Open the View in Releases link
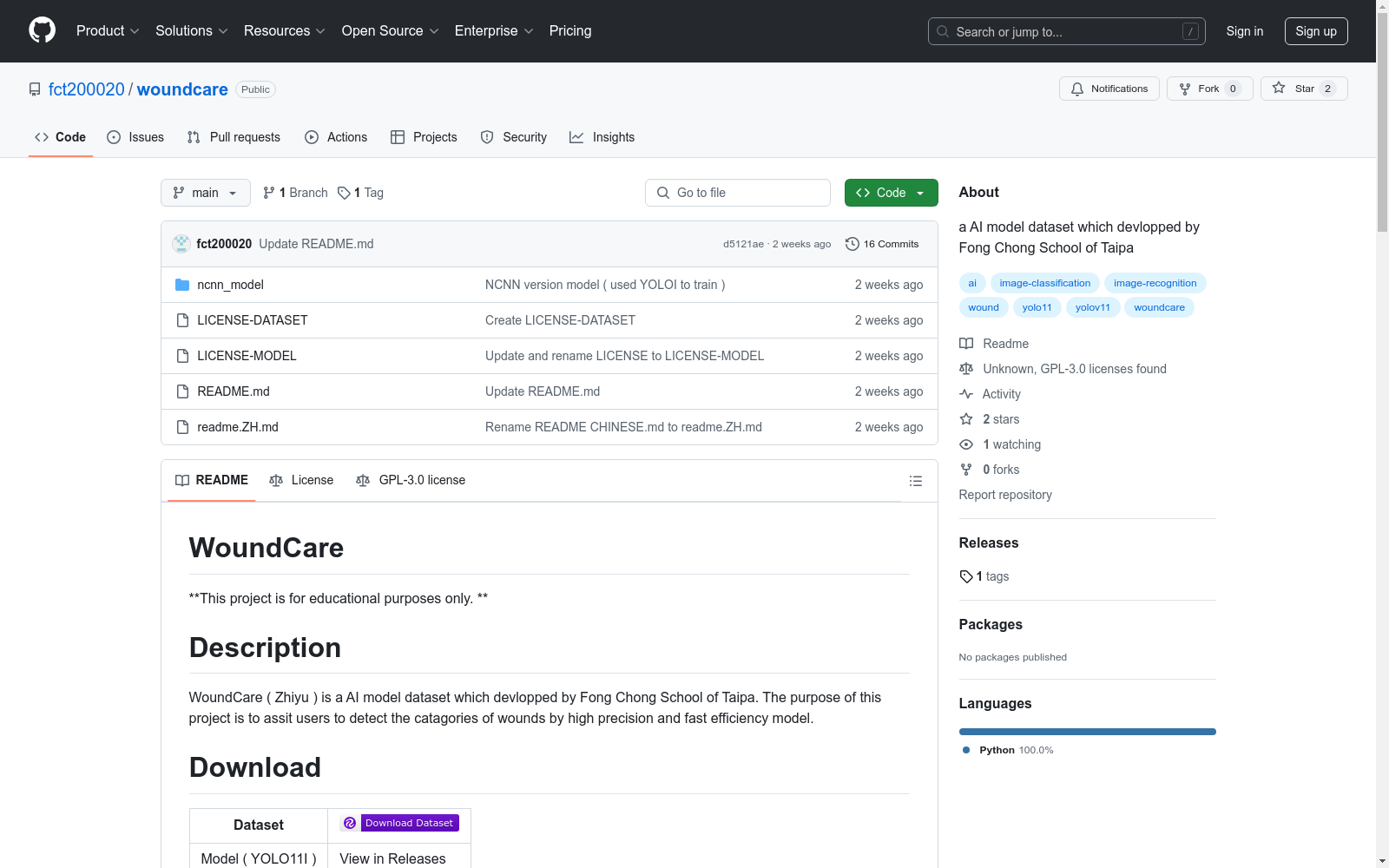 click(x=392, y=858)
